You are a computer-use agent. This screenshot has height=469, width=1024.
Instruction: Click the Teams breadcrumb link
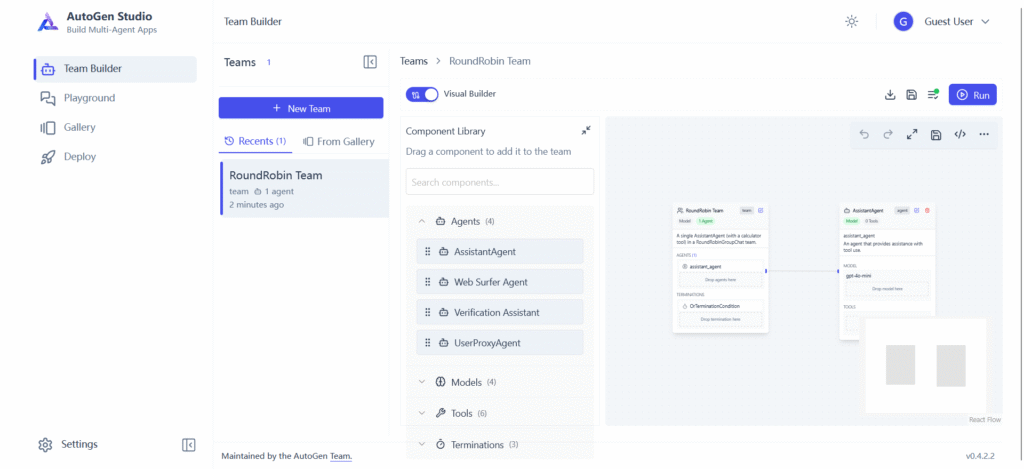coord(413,61)
